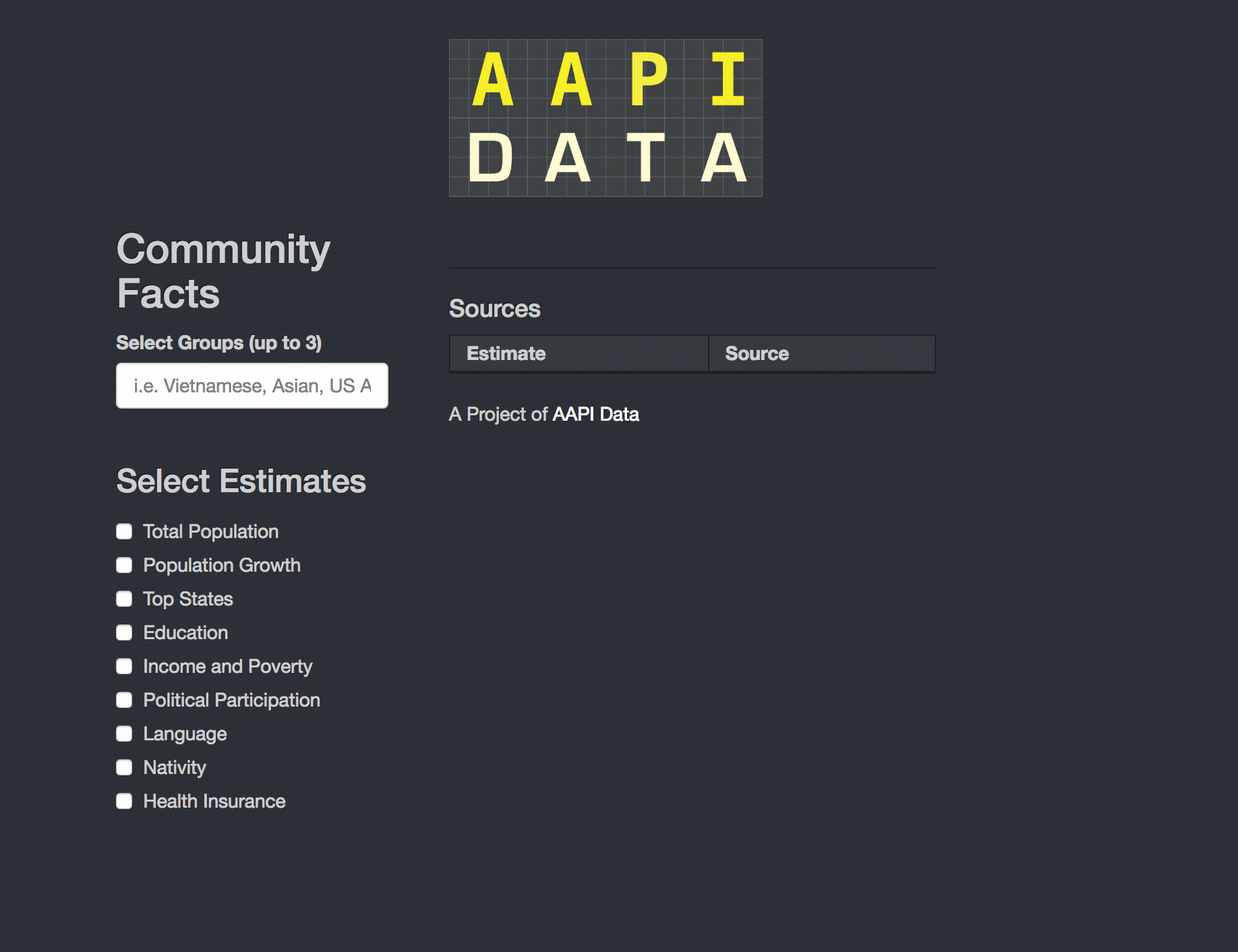Enable the Population Growth estimate
The width and height of the screenshot is (1238, 952).
(x=124, y=565)
